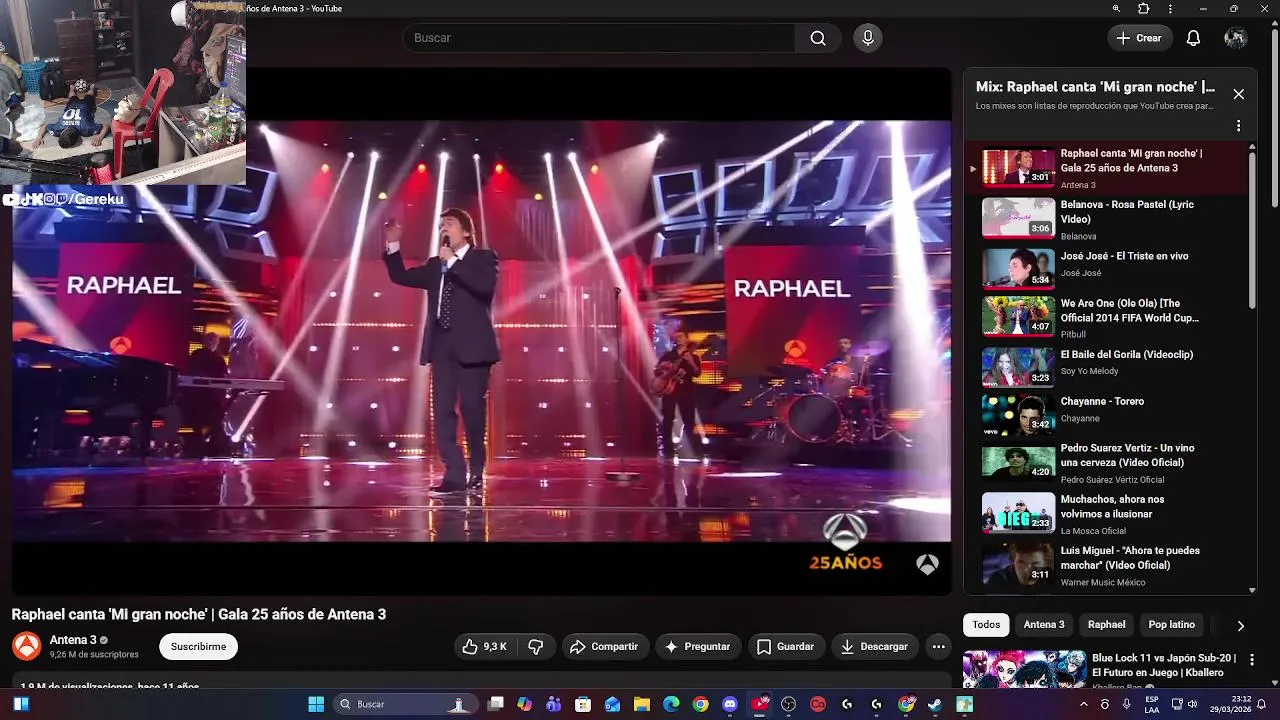Screen dimensions: 1280x720
Task: Select the Antena 3 filter chip
Action: [1044, 625]
